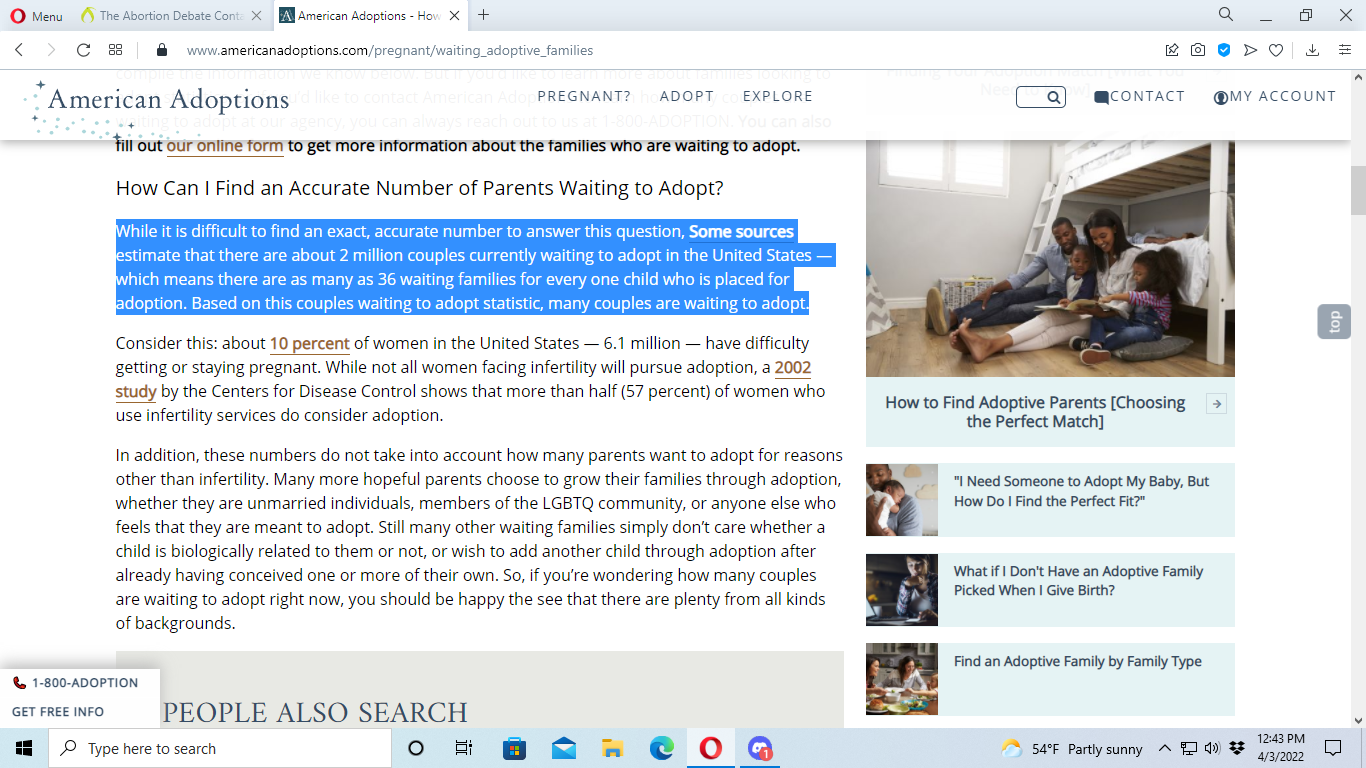
Task: Follow the 'our online form' link
Action: click(x=225, y=146)
